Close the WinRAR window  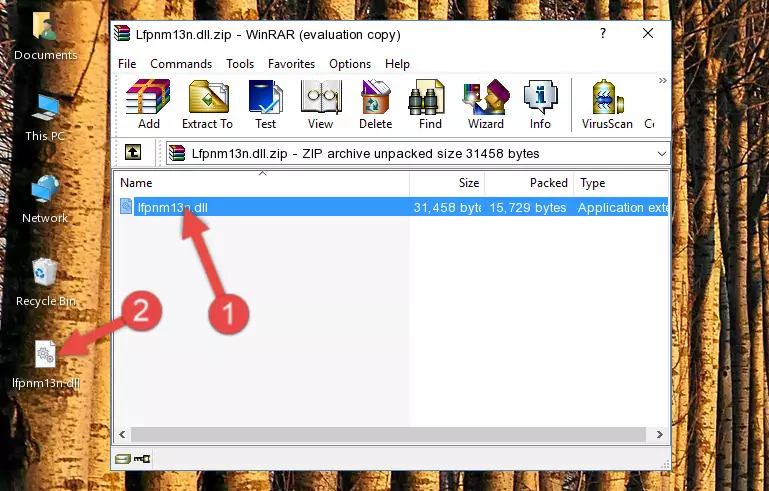[648, 33]
